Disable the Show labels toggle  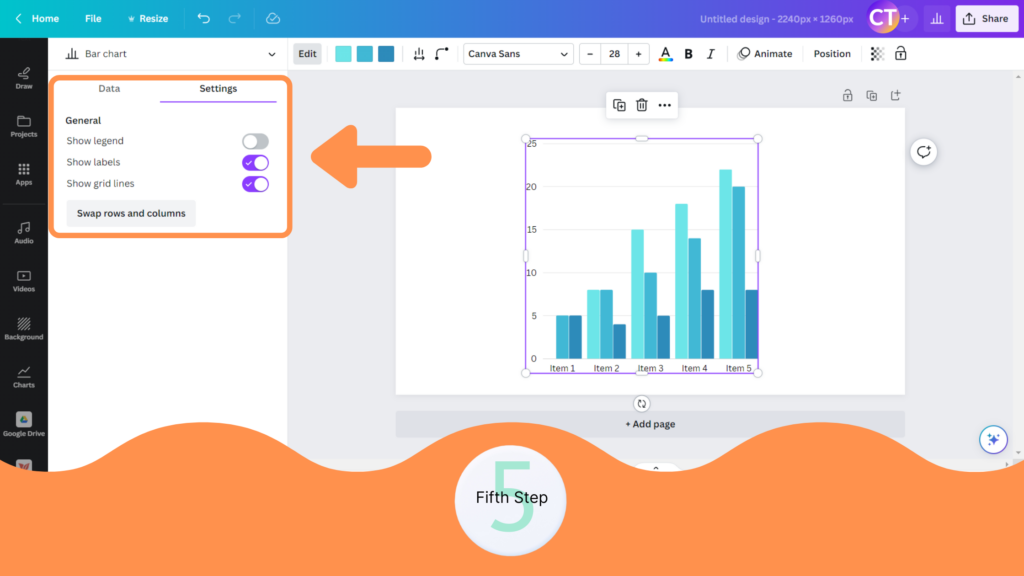point(255,163)
